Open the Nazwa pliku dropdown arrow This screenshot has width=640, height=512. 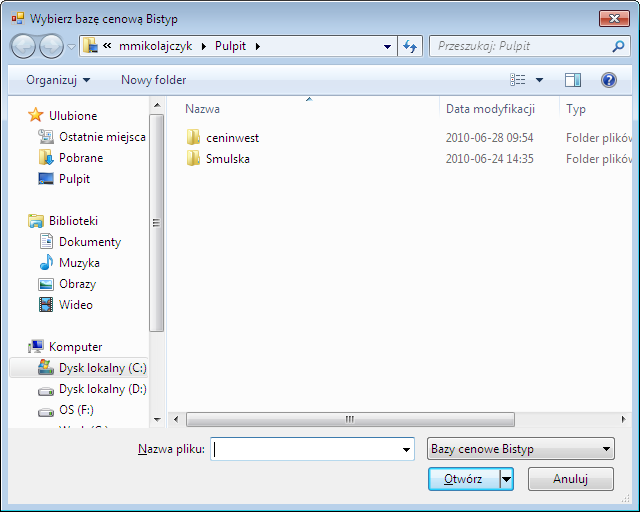pos(406,450)
